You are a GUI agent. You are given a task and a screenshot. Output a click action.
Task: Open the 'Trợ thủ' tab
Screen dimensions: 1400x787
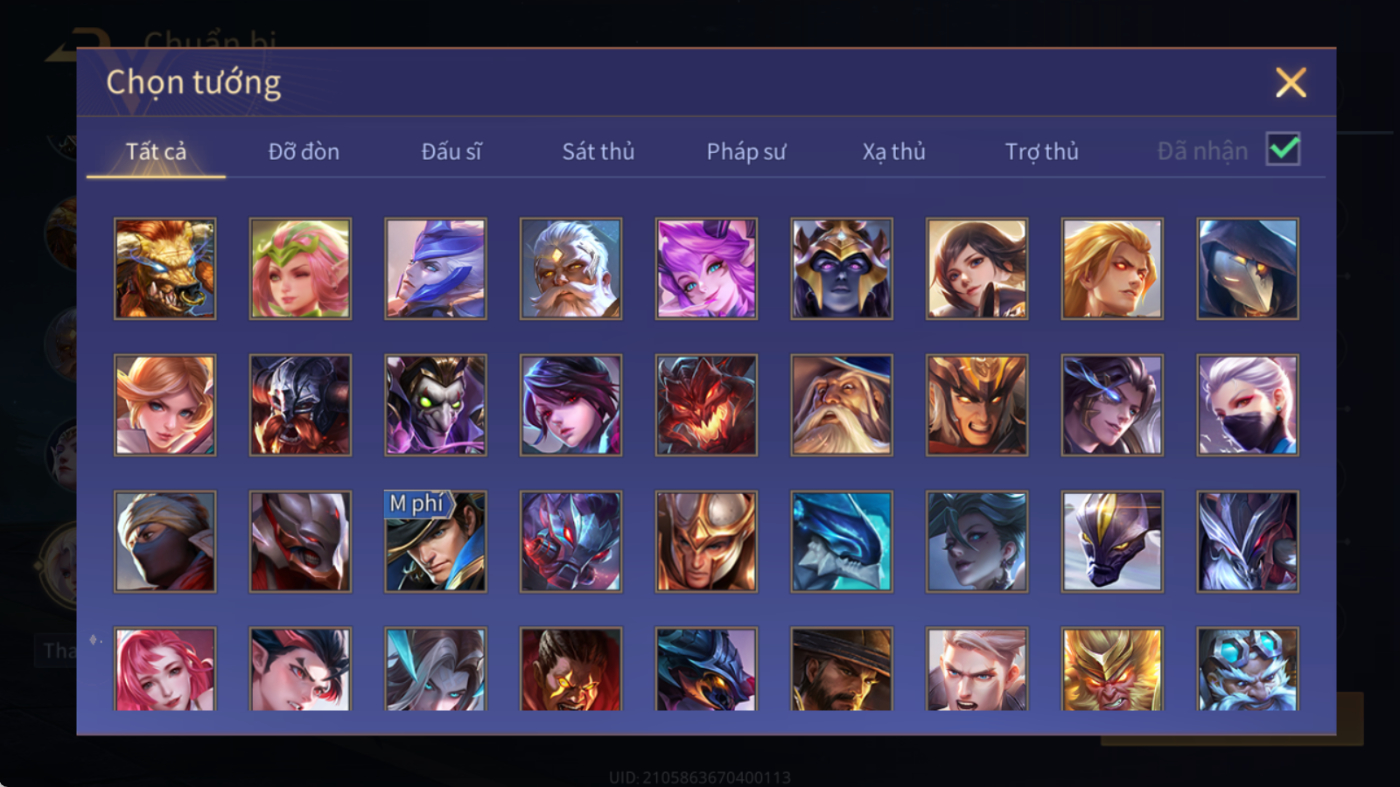(1042, 152)
